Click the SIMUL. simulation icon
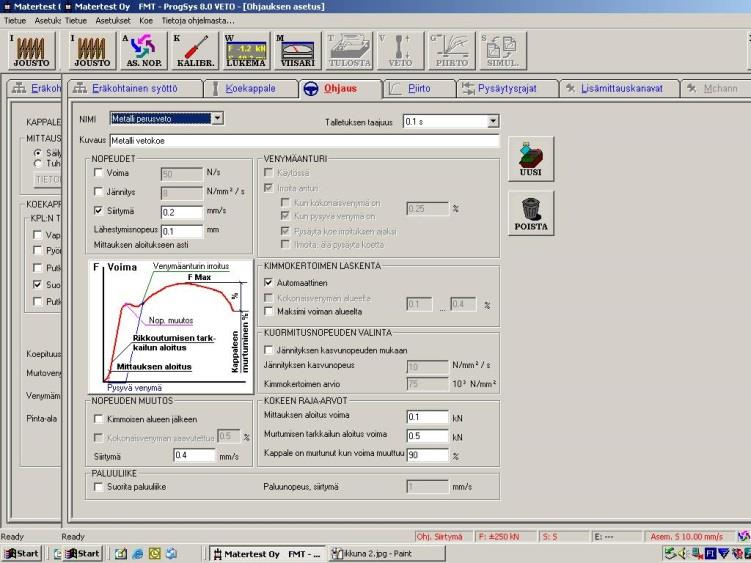Viewport: 751px width, 563px height. [503, 50]
